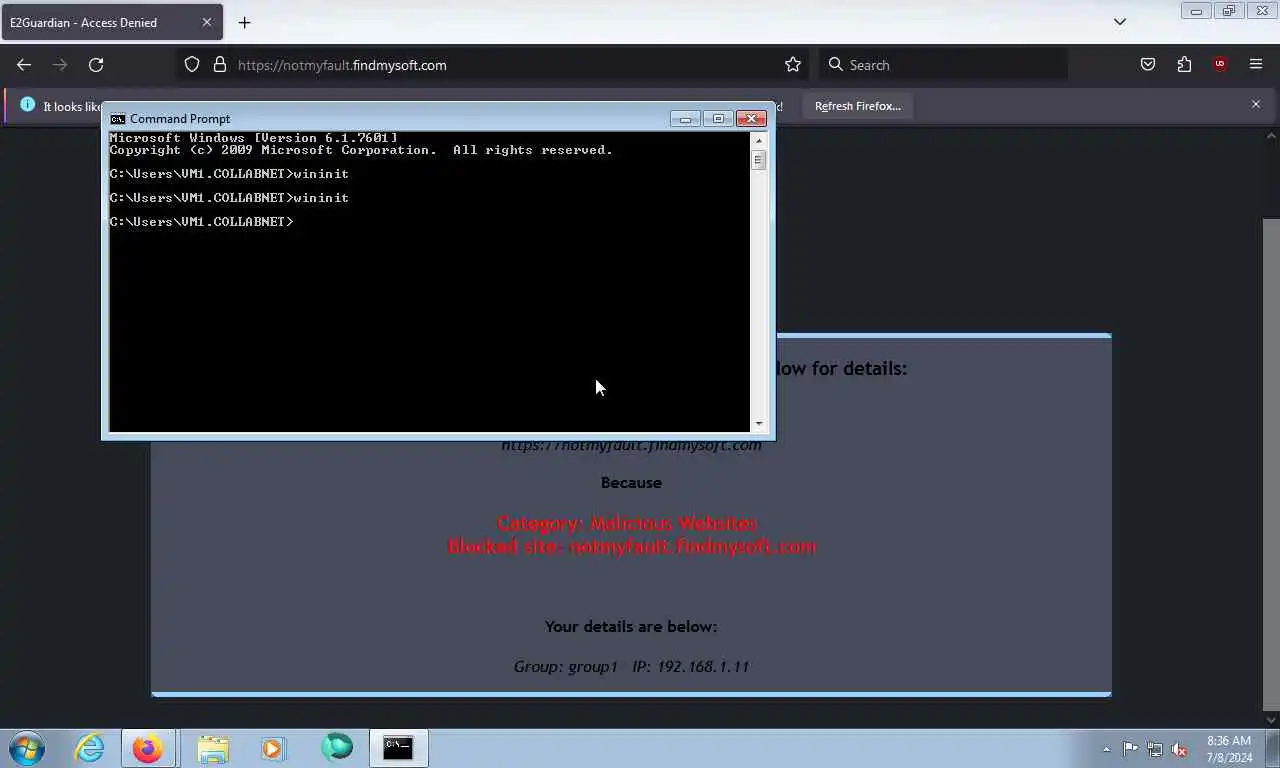This screenshot has height=768, width=1280.
Task: Launch Internet Explorer from taskbar
Action: pos(90,748)
